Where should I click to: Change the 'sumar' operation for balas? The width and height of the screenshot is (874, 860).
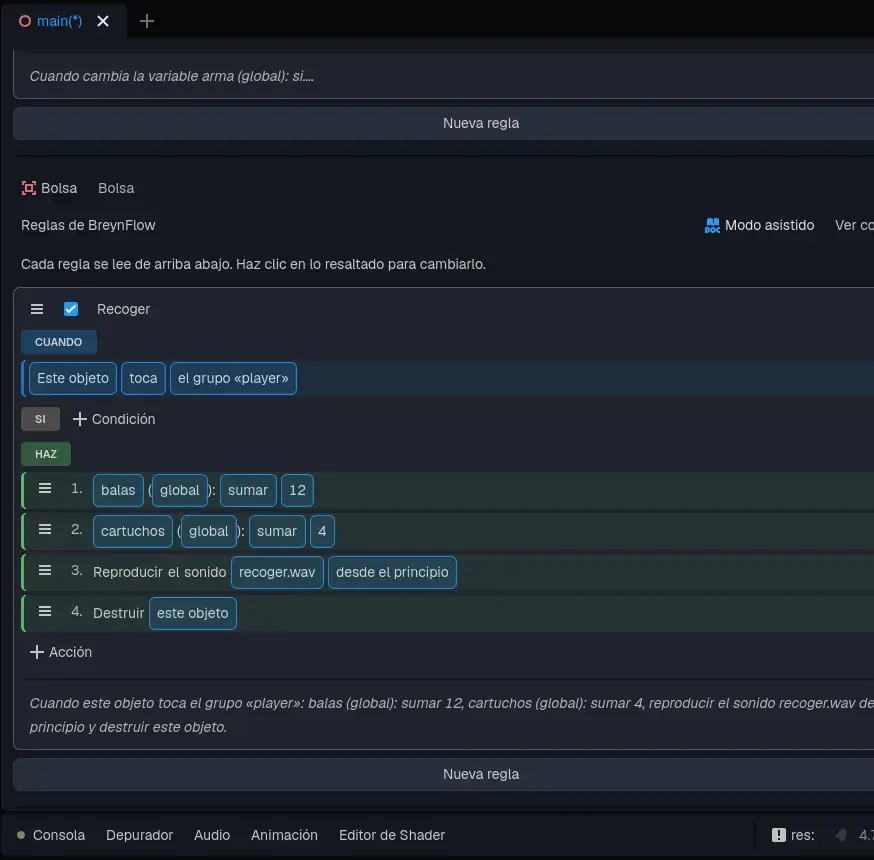click(248, 490)
